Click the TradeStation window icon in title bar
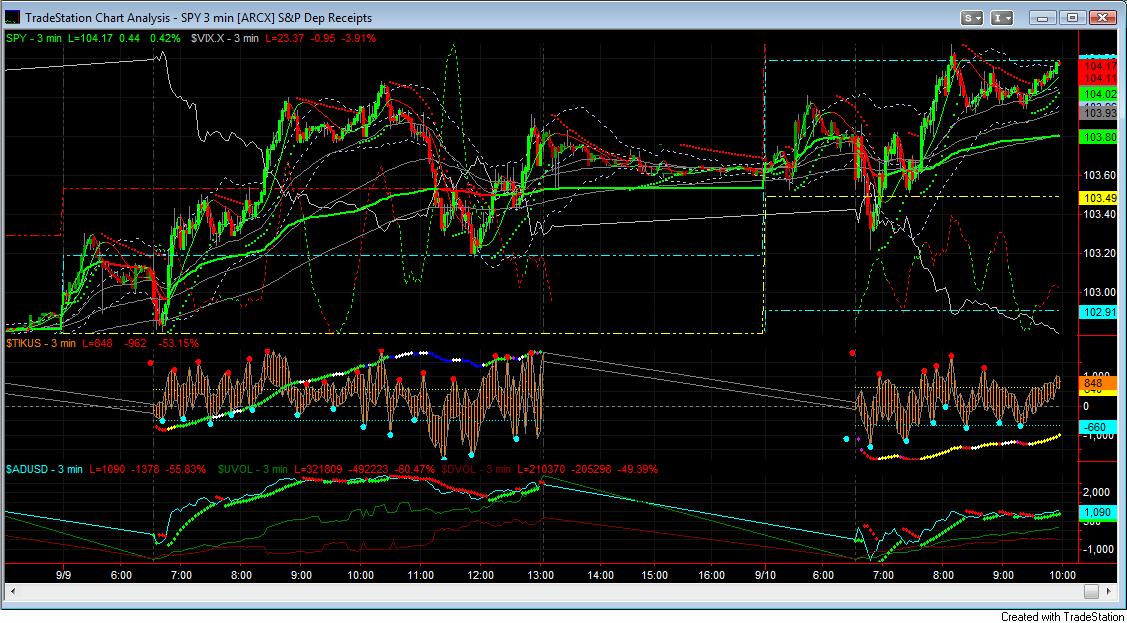The width and height of the screenshot is (1127, 623). click(12, 17)
